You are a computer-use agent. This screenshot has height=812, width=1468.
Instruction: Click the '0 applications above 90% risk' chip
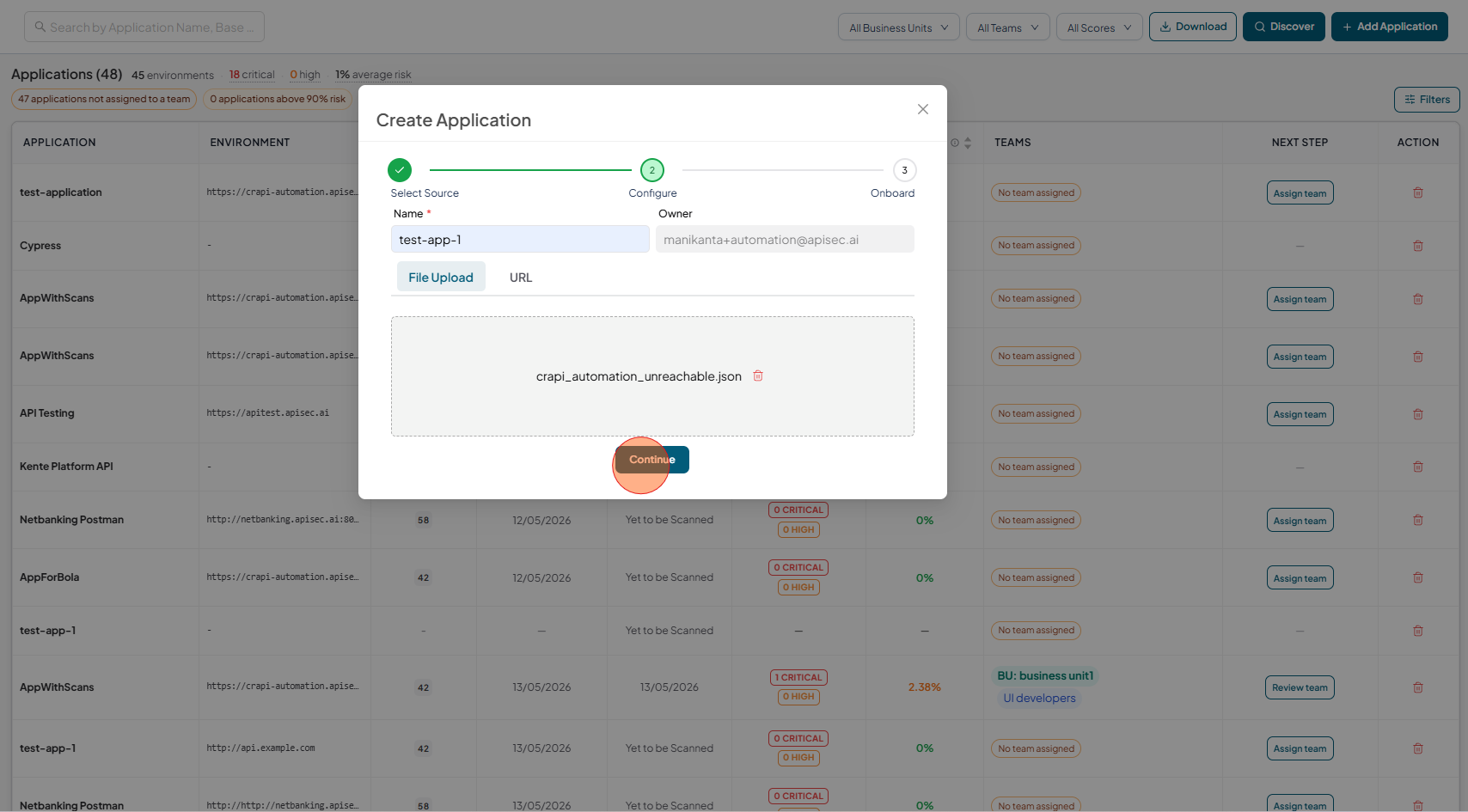[x=278, y=99]
